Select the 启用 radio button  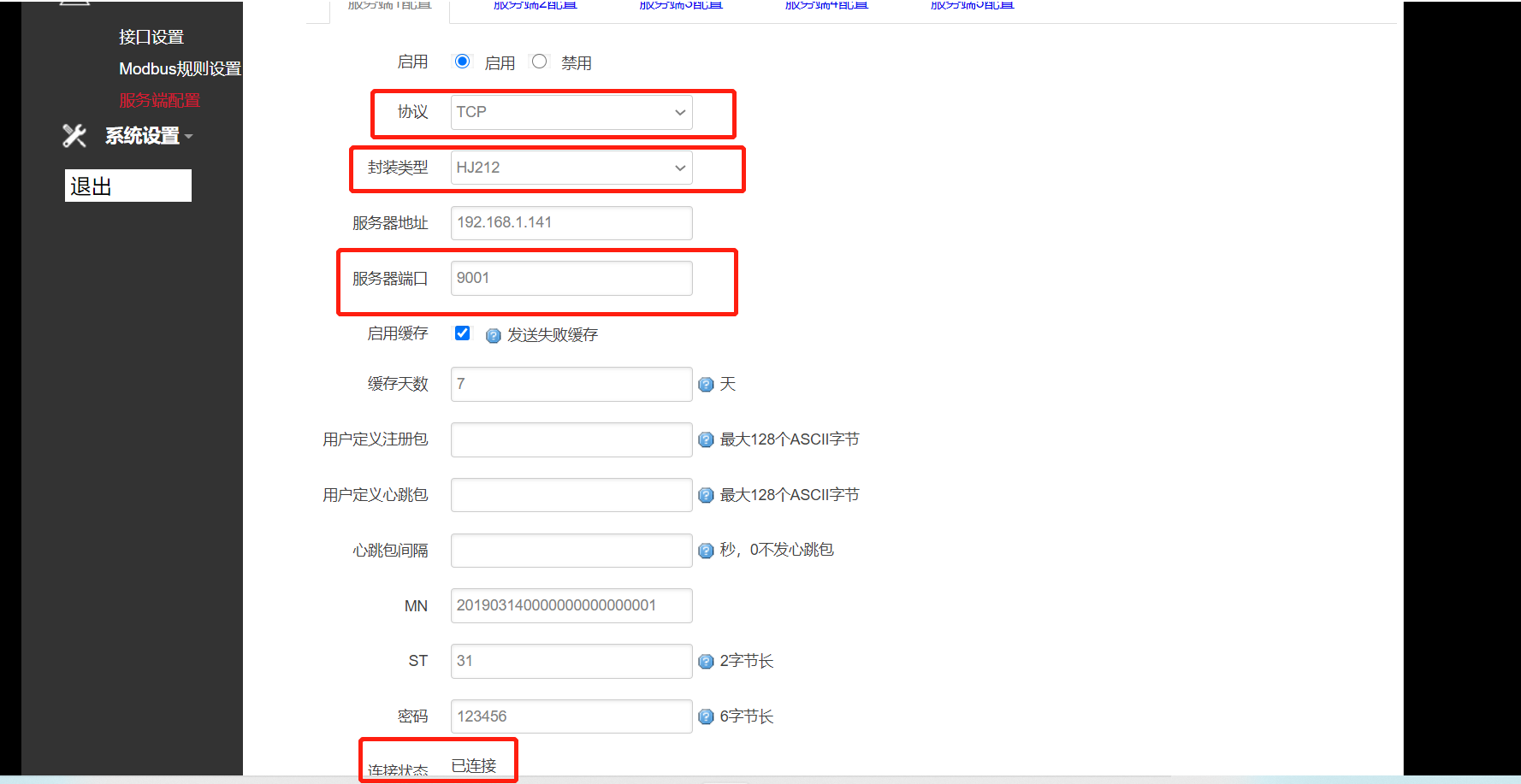[462, 61]
